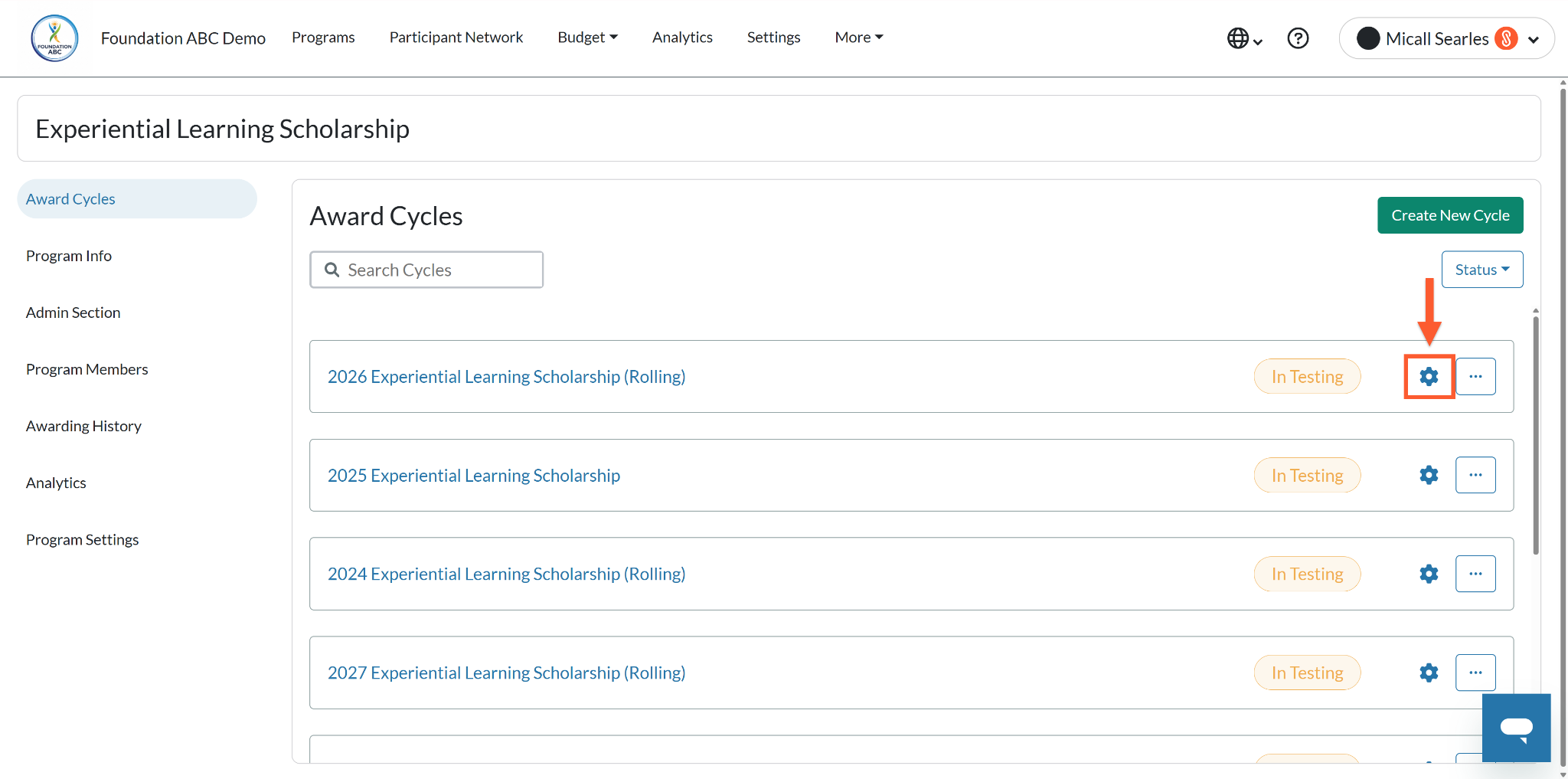Expand the Budget menu

(x=587, y=37)
